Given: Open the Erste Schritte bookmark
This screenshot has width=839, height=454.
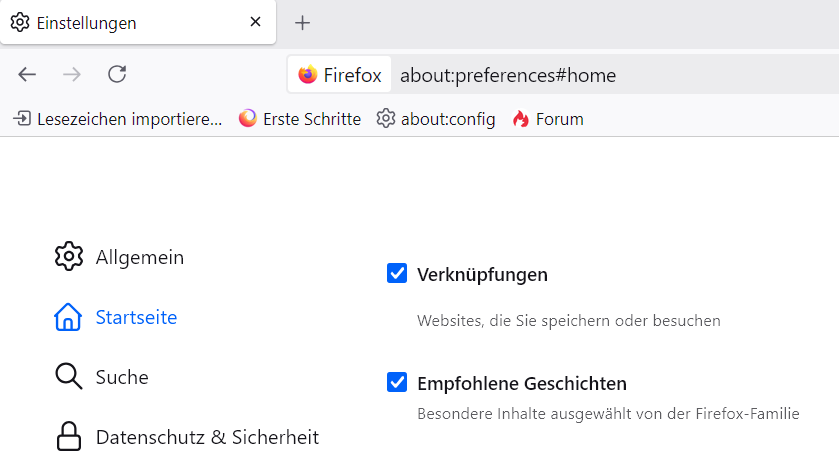Looking at the screenshot, I should pyautogui.click(x=300, y=119).
